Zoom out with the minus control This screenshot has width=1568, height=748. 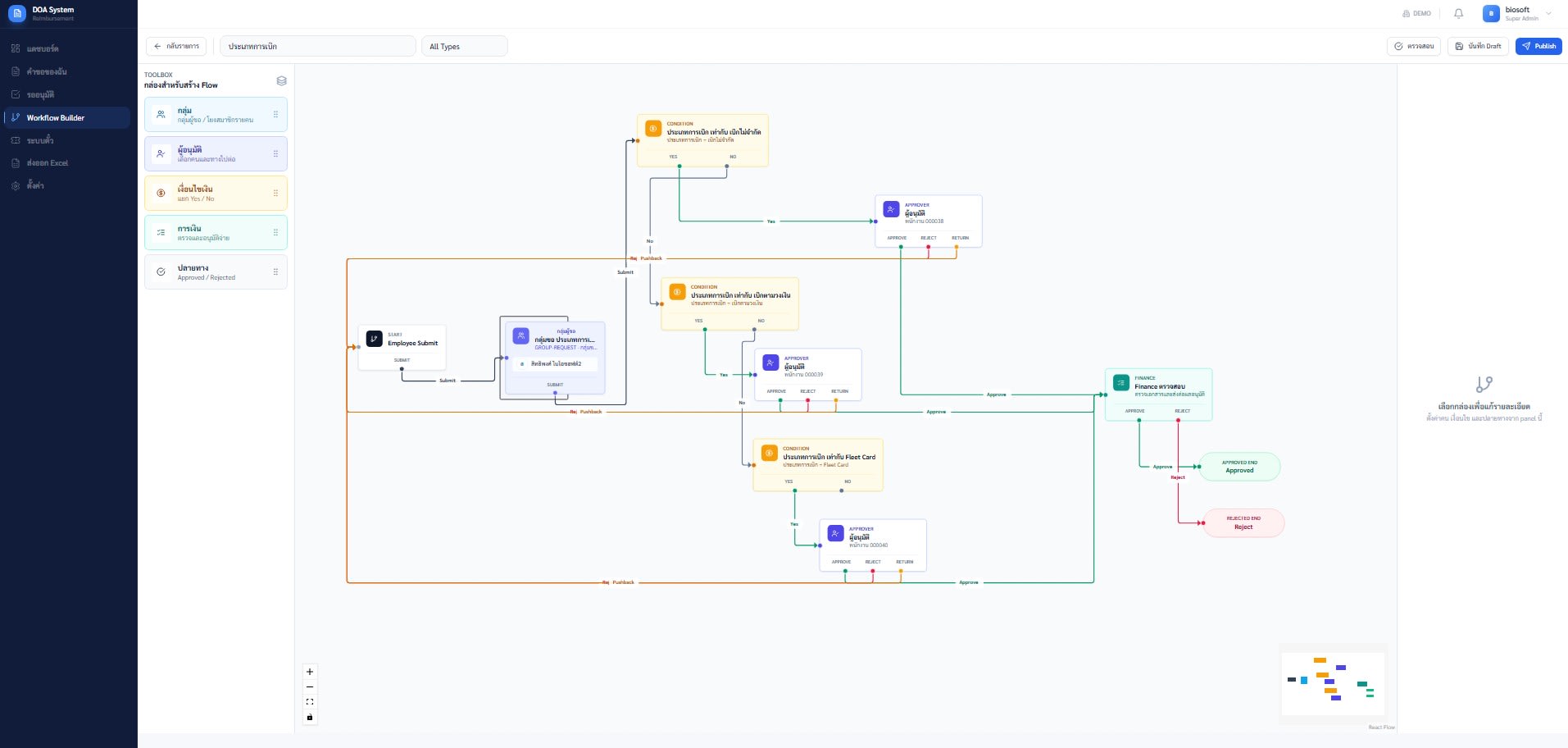(310, 686)
